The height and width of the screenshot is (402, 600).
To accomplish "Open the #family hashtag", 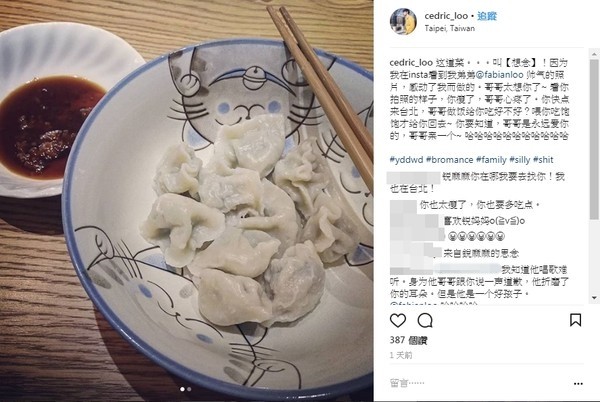I will tap(491, 160).
